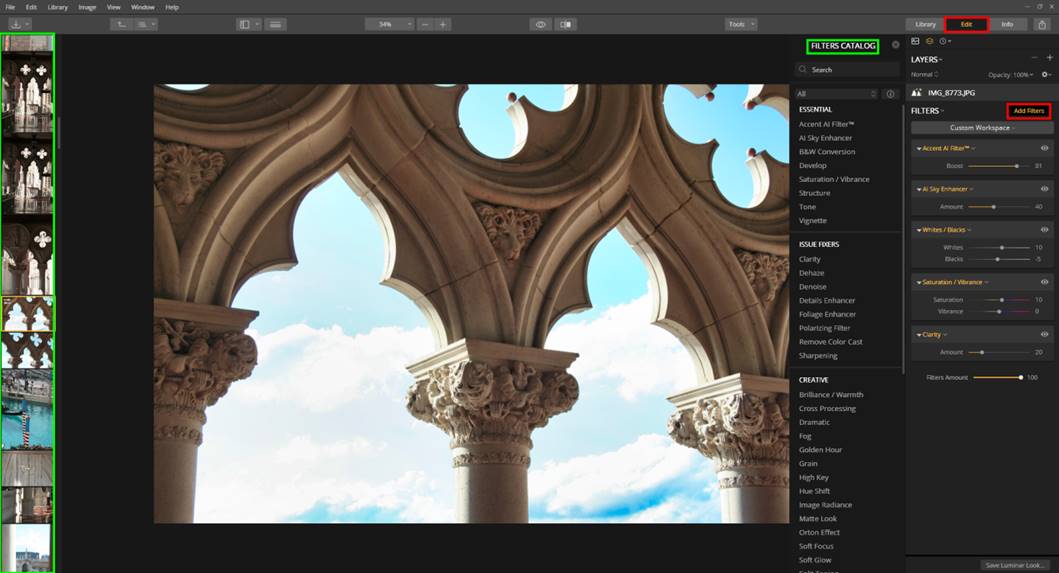Click the single image view layout icon
This screenshot has height=573, width=1059.
(244, 24)
